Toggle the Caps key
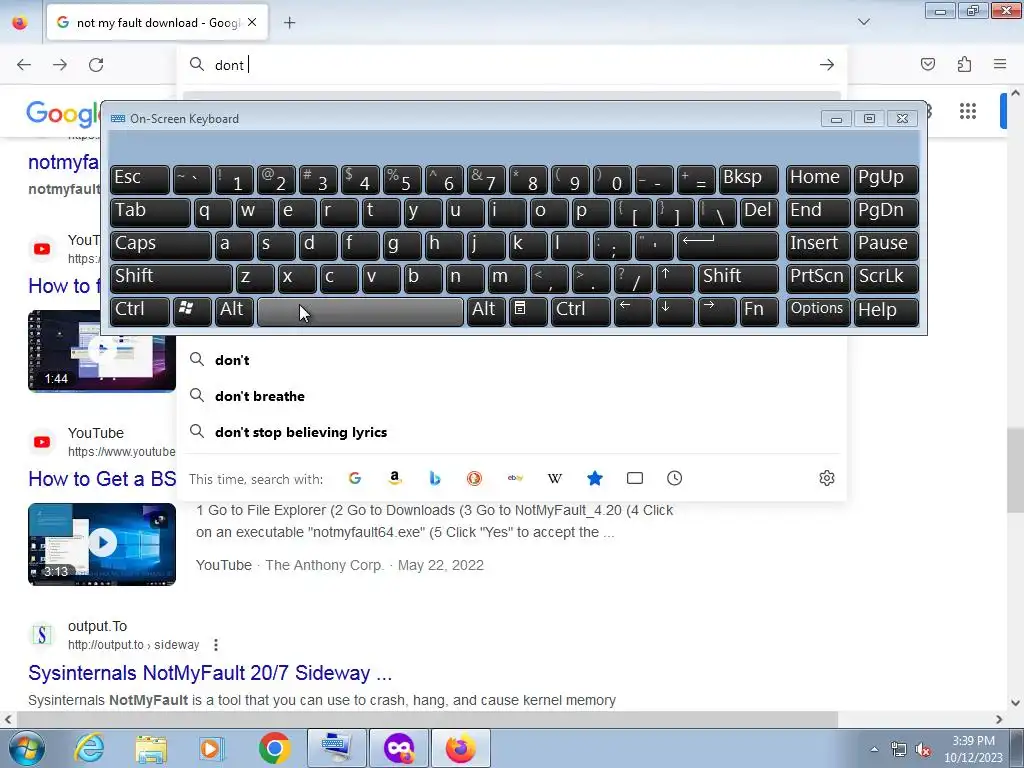This screenshot has height=768, width=1024. tap(160, 246)
